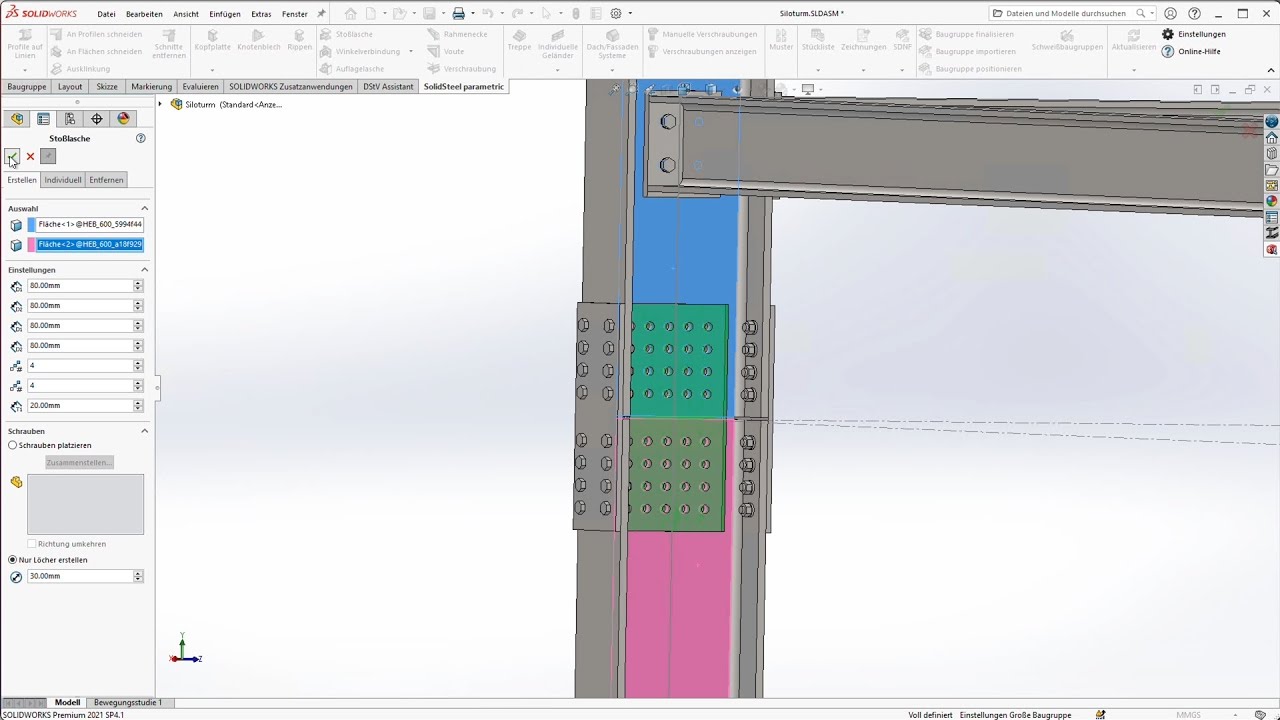The width and height of the screenshot is (1280, 720).
Task: Open Bewegungsstudie 1 bottom tab
Action: [x=127, y=702]
